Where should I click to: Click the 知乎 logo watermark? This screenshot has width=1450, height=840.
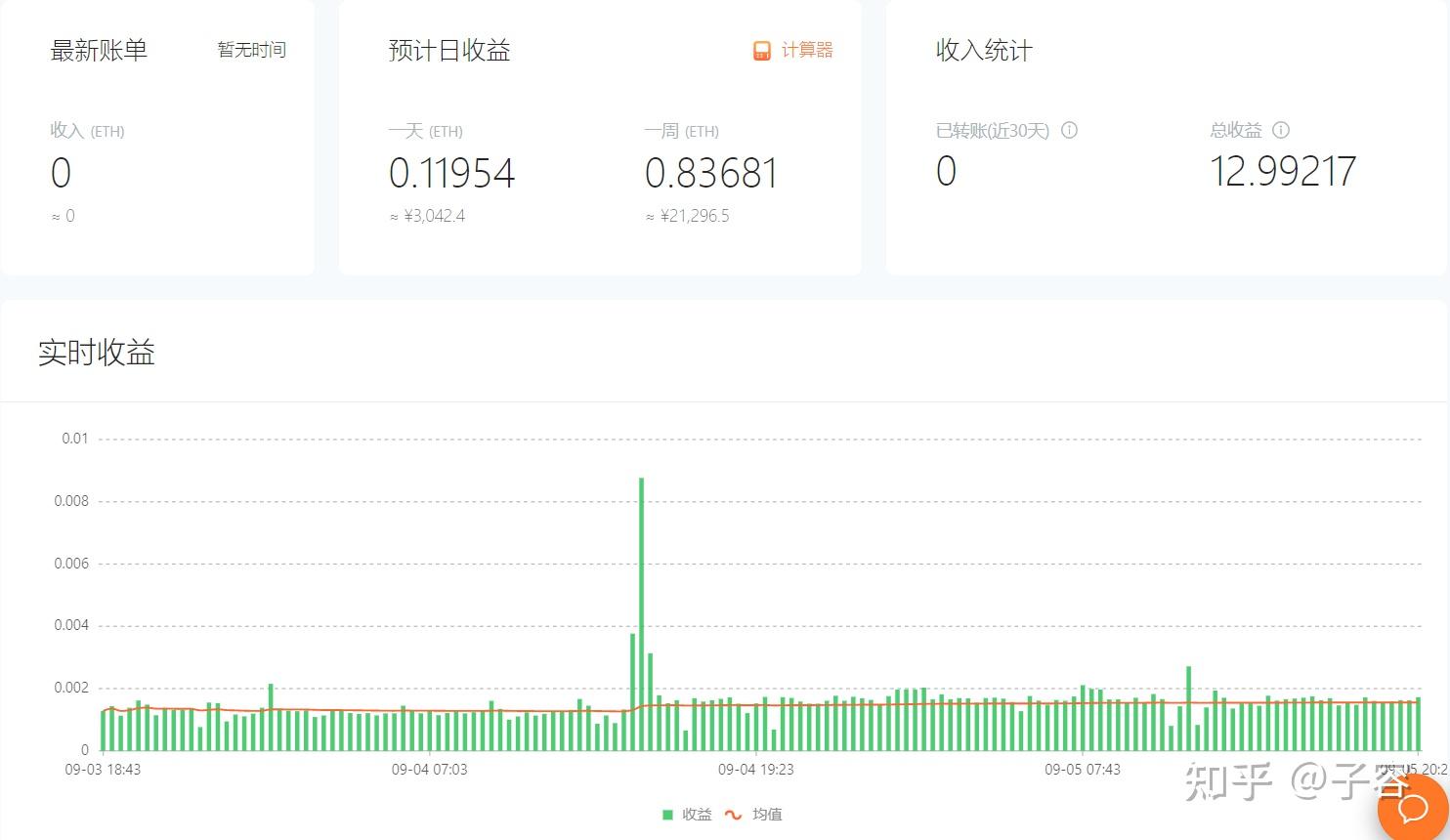[x=1227, y=781]
